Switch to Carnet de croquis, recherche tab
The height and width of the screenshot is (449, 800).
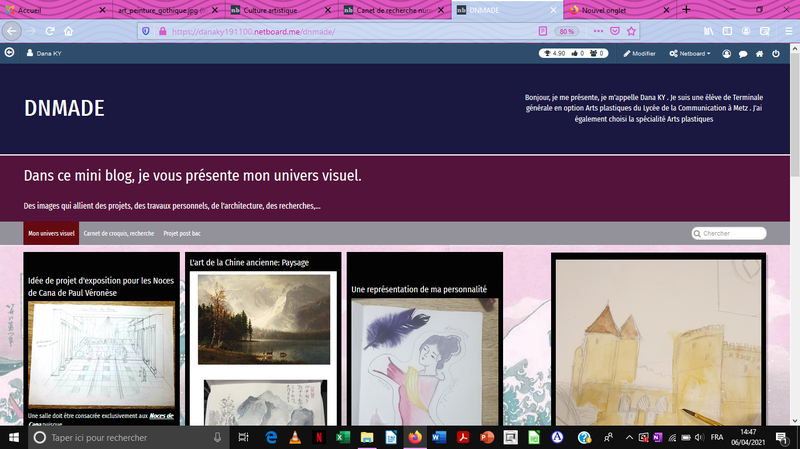point(118,233)
